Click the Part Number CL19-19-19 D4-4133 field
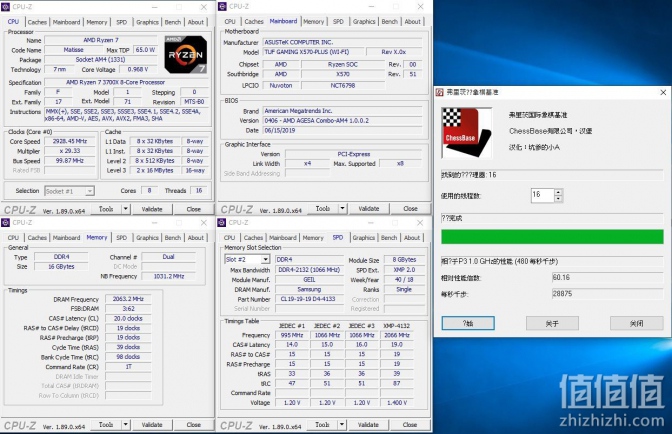This screenshot has height=434, width=672. click(309, 299)
